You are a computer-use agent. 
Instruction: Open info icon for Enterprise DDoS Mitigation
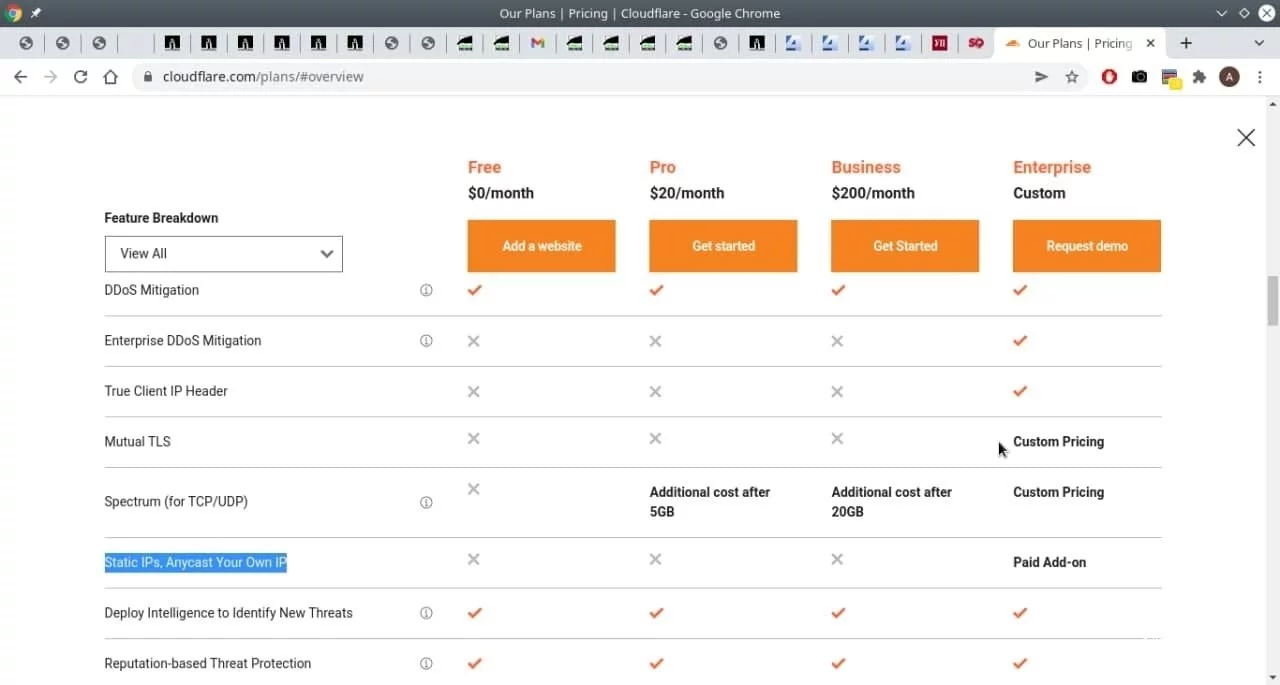point(426,341)
